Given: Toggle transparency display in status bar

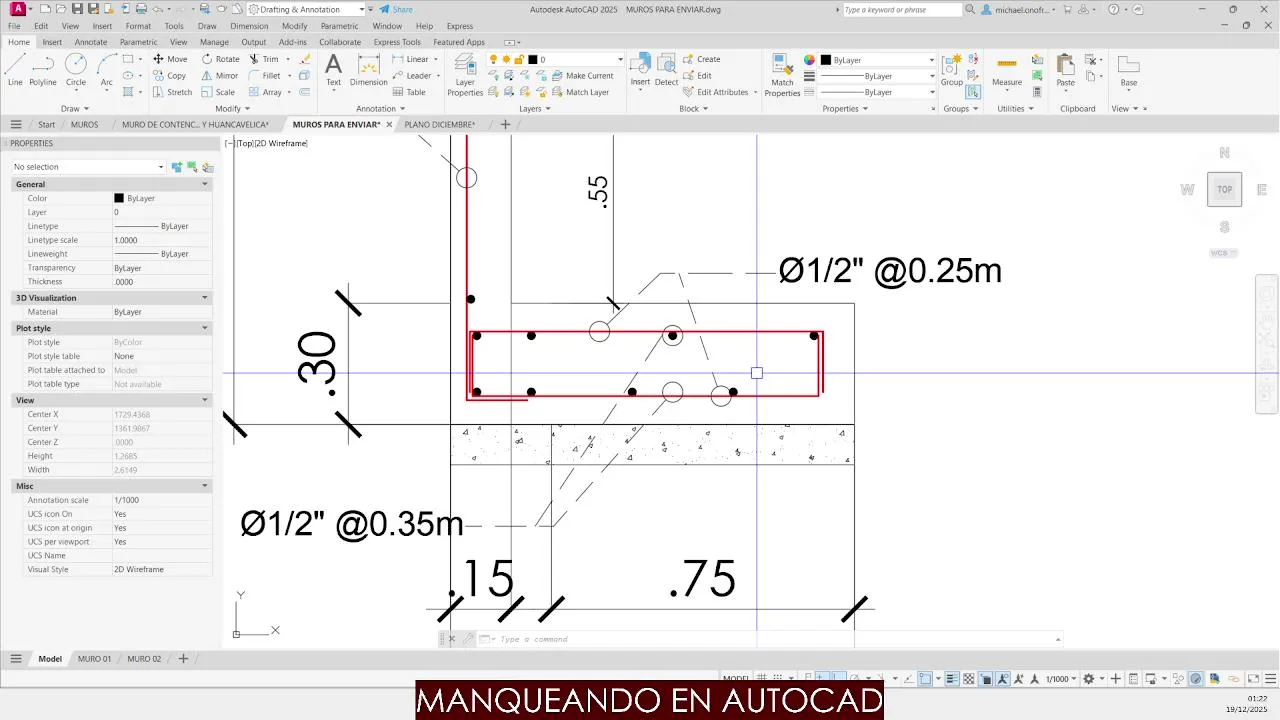Looking at the screenshot, I should (x=969, y=679).
